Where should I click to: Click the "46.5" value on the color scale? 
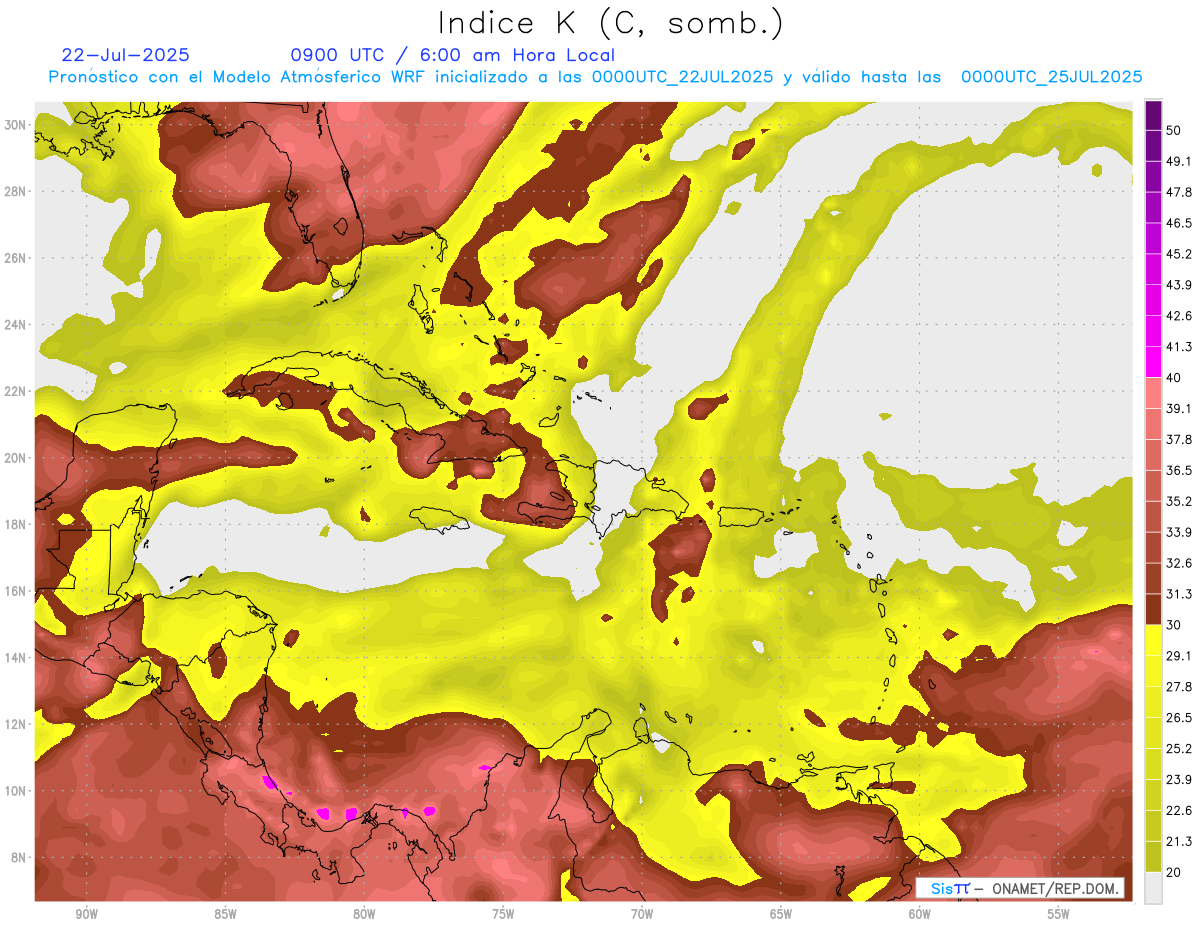[1180, 223]
